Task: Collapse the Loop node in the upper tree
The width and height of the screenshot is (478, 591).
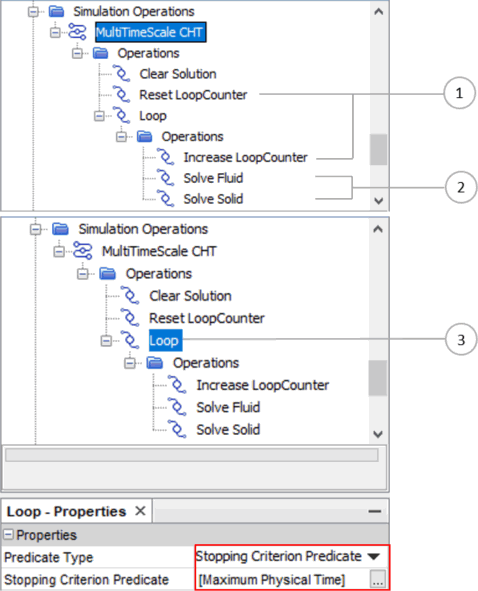Action: 99,116
